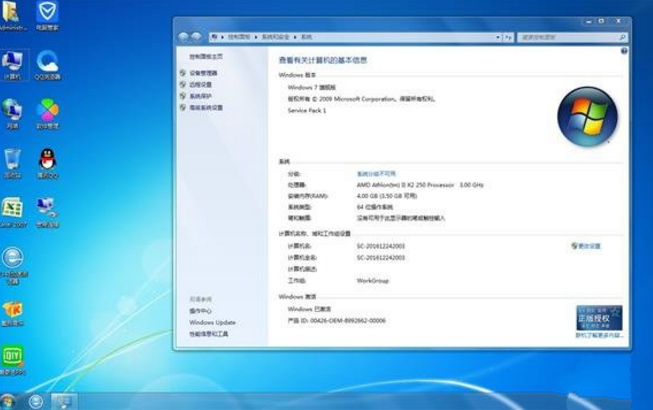
Task: Open the help question mark icon
Action: click(x=624, y=51)
